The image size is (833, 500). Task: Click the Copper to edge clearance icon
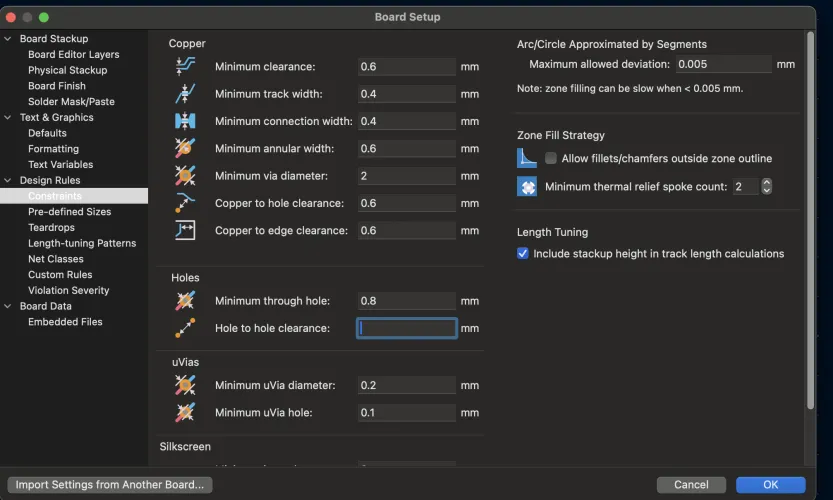coord(185,230)
